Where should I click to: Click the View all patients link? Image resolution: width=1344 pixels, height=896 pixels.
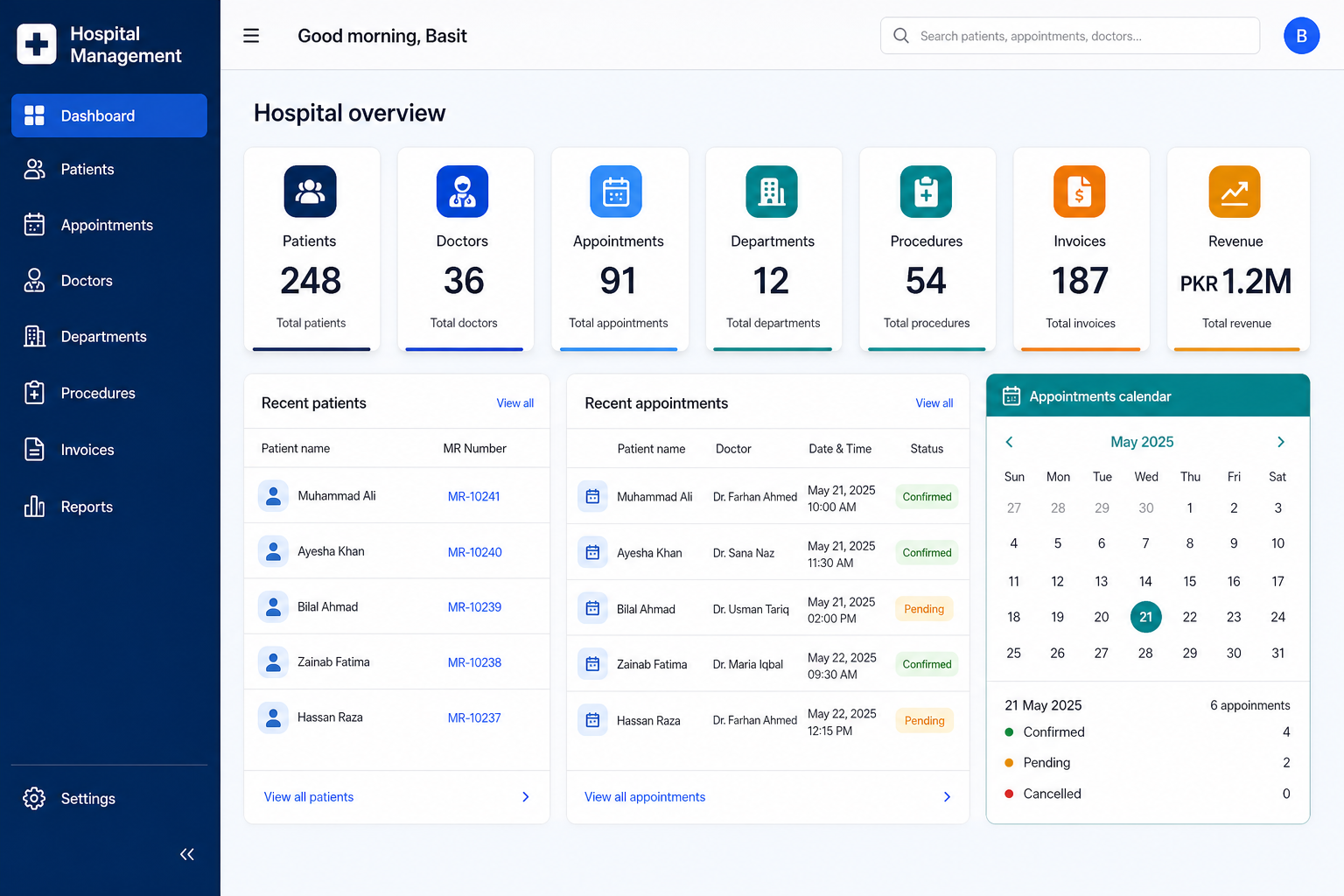click(x=309, y=797)
